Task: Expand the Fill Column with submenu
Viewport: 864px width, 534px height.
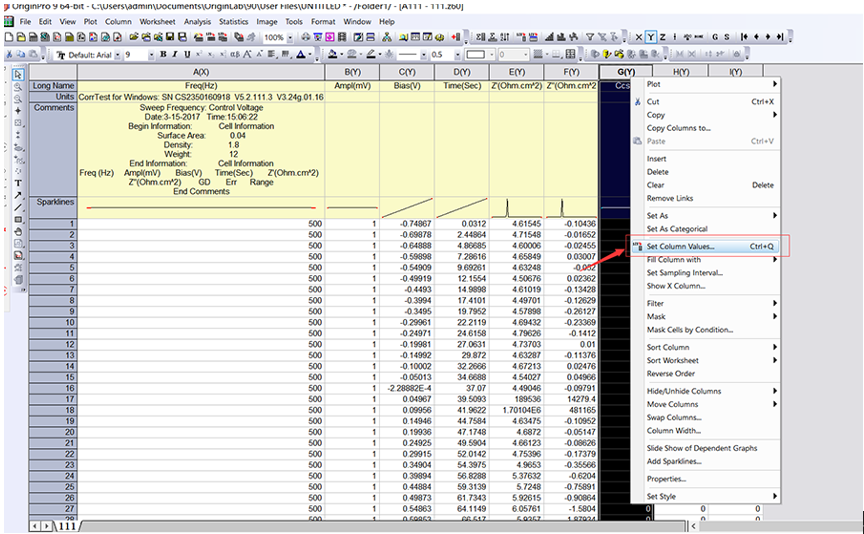Action: click(705, 260)
